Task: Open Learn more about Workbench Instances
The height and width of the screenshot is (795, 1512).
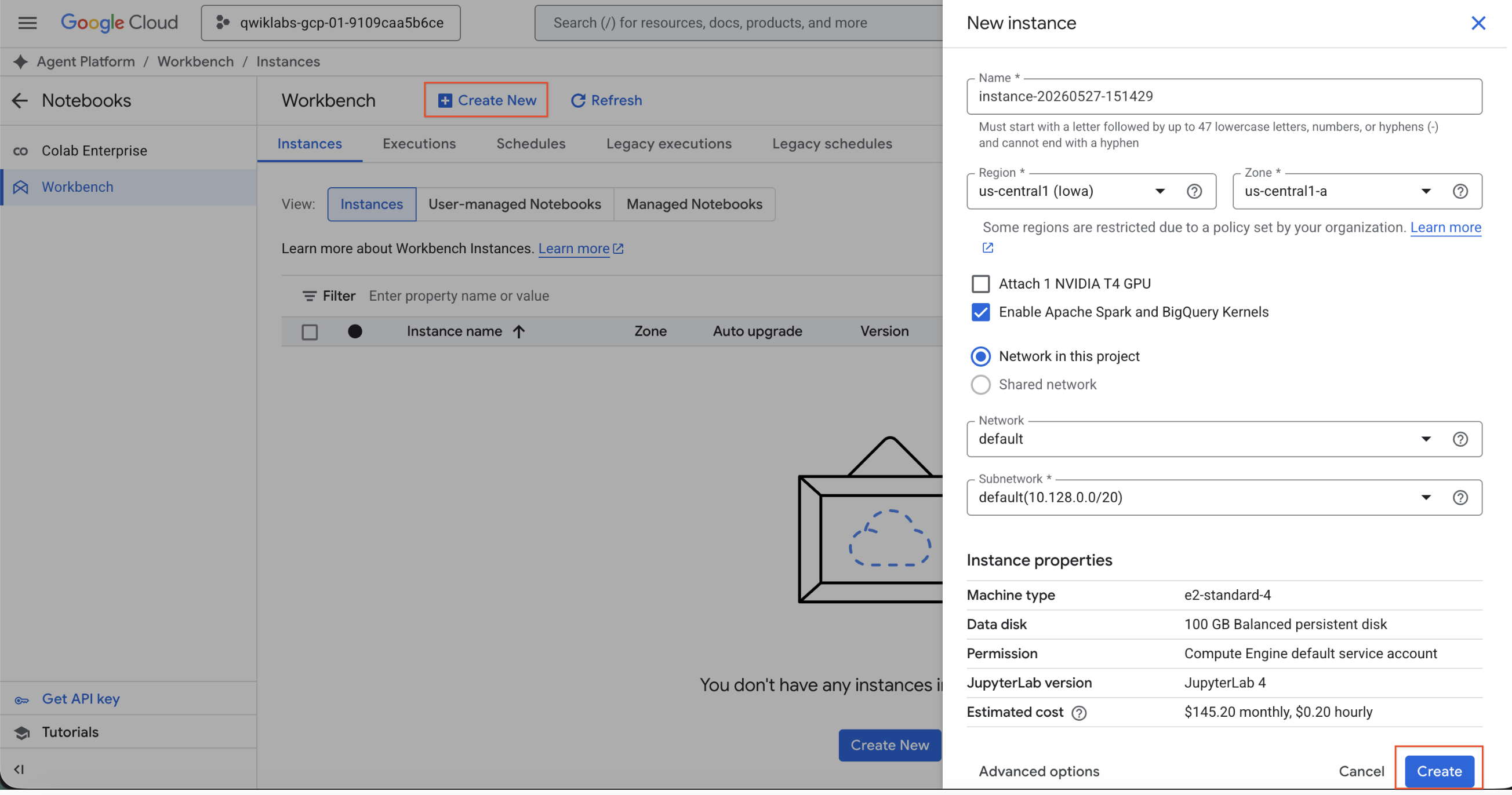Action: 580,249
